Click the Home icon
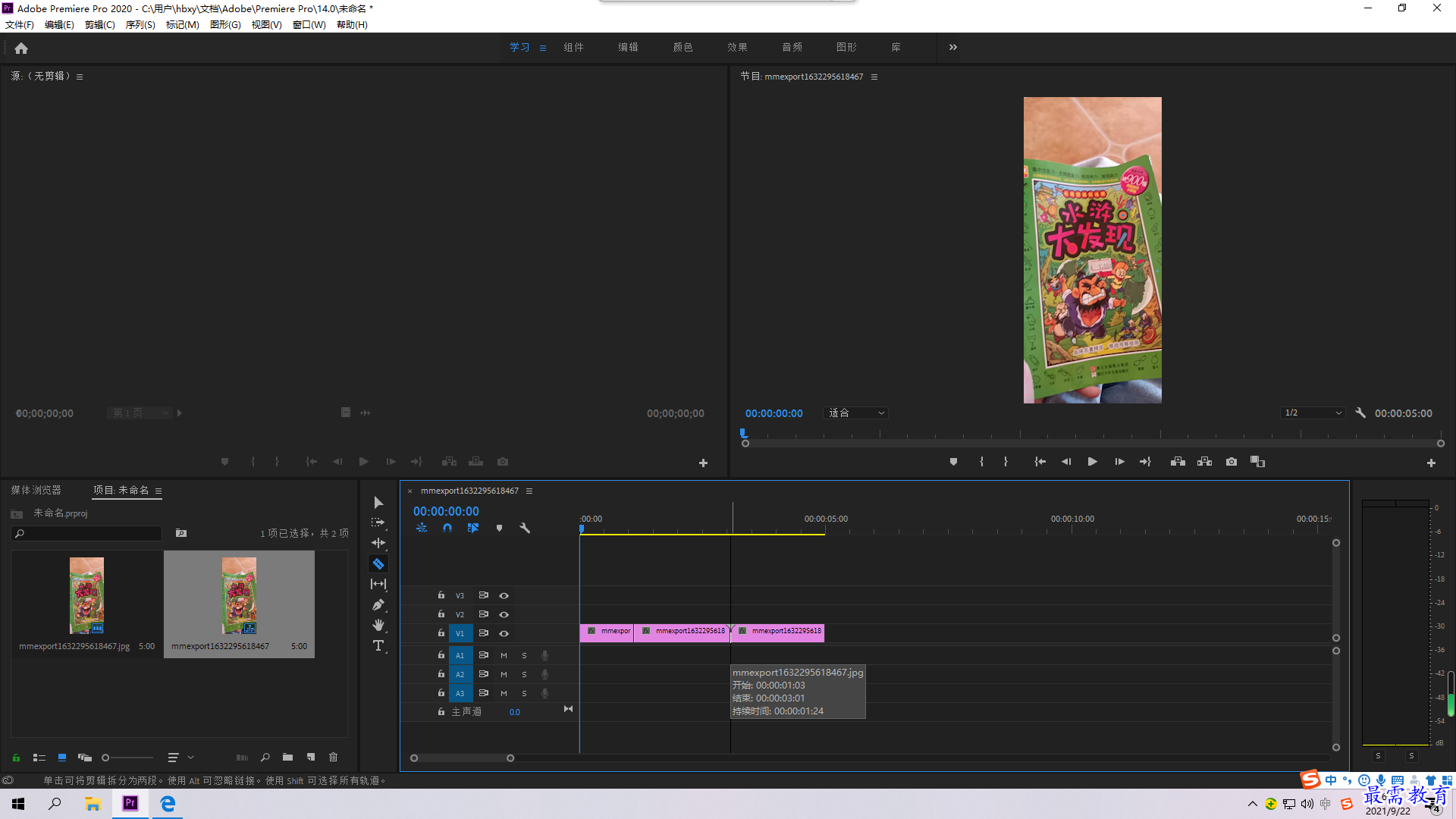Viewport: 1456px width, 819px height. tap(21, 49)
